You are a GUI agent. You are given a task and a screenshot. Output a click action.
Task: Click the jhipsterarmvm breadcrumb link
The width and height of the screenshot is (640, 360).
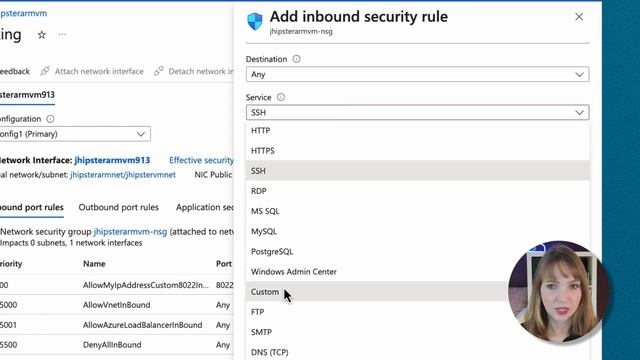pyautogui.click(x=23, y=13)
